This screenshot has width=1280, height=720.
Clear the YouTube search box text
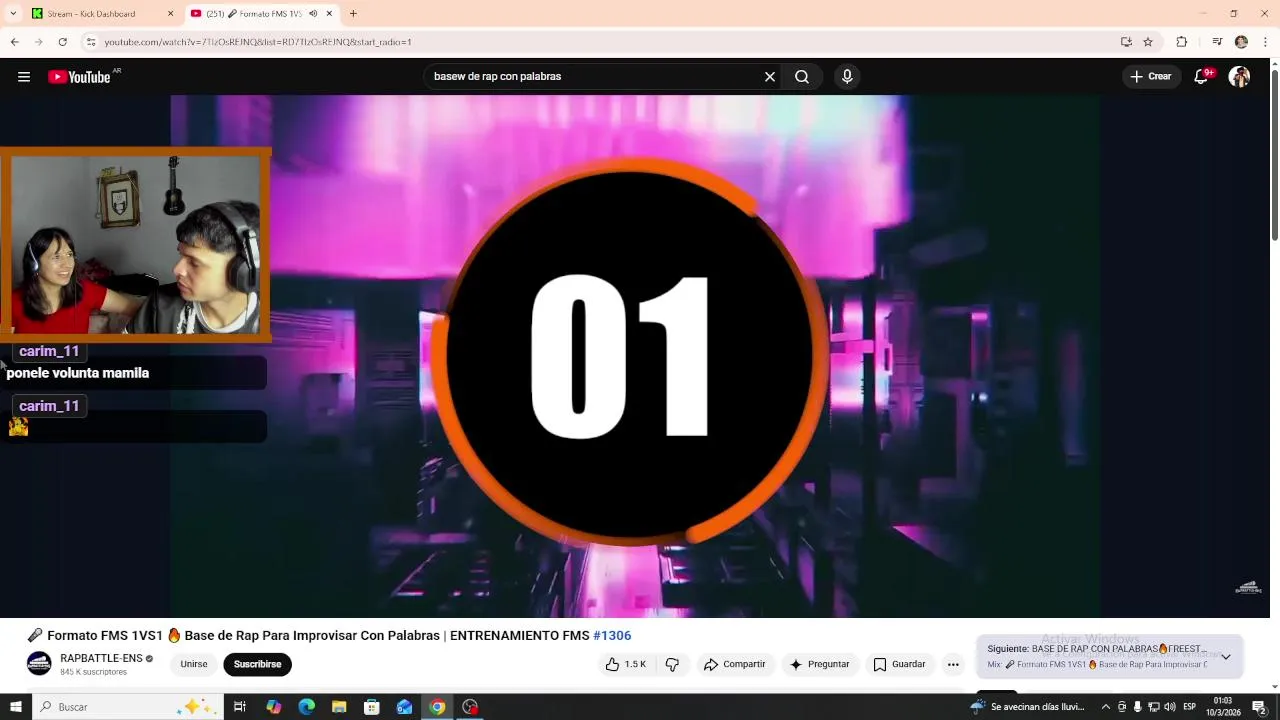point(770,77)
